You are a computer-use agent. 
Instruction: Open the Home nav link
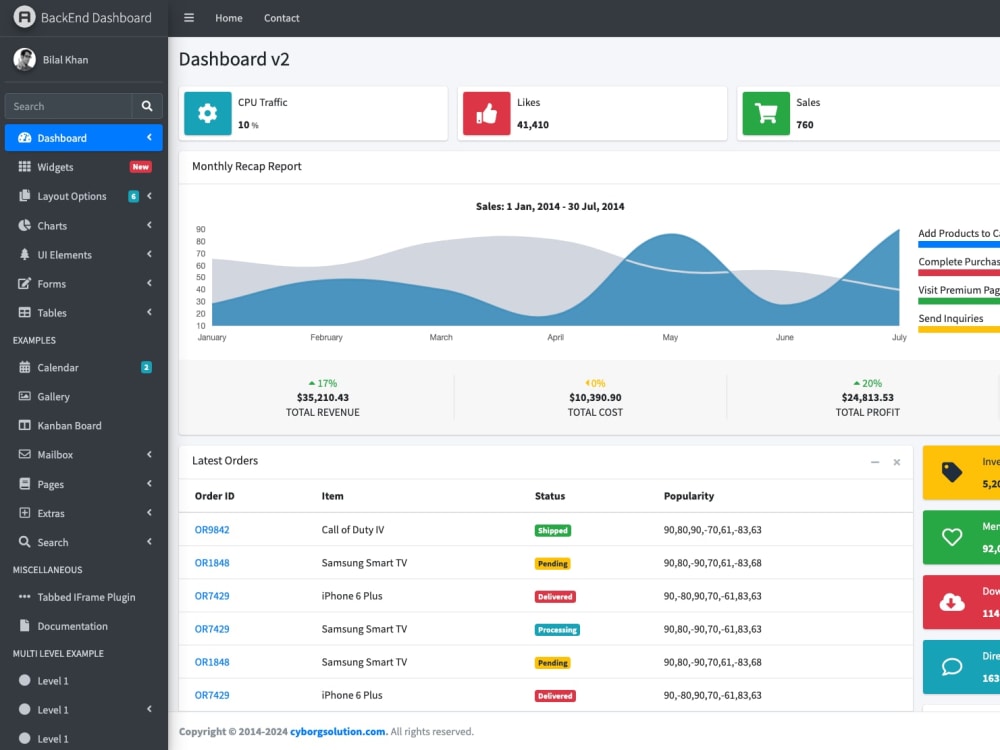tap(228, 18)
